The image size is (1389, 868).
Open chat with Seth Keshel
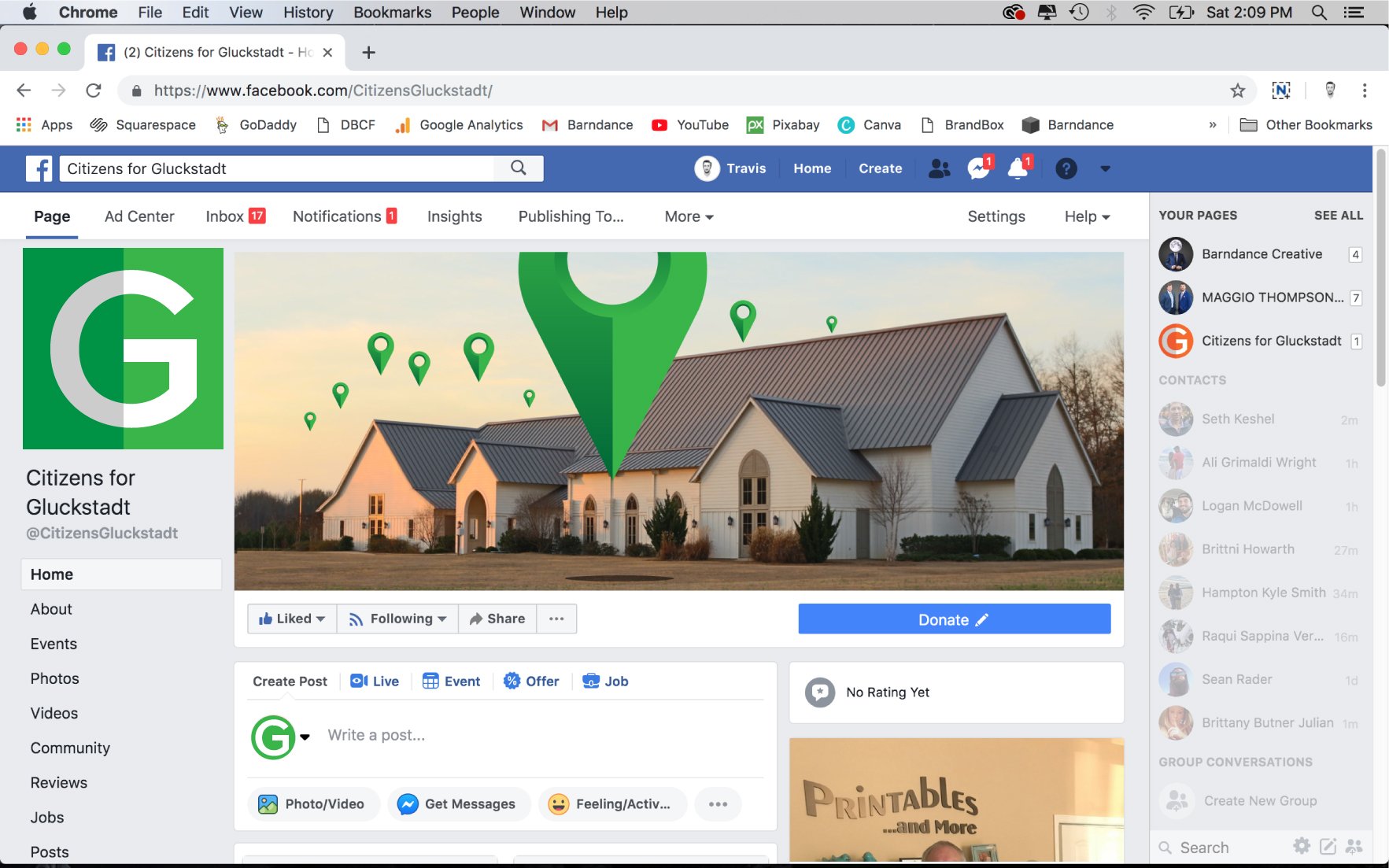point(1259,419)
